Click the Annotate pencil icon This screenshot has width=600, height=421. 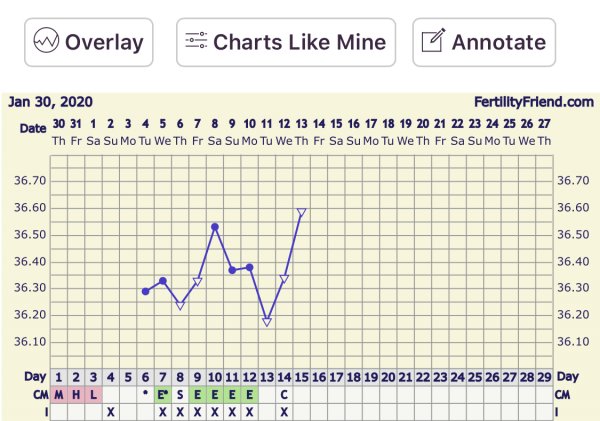point(432,43)
